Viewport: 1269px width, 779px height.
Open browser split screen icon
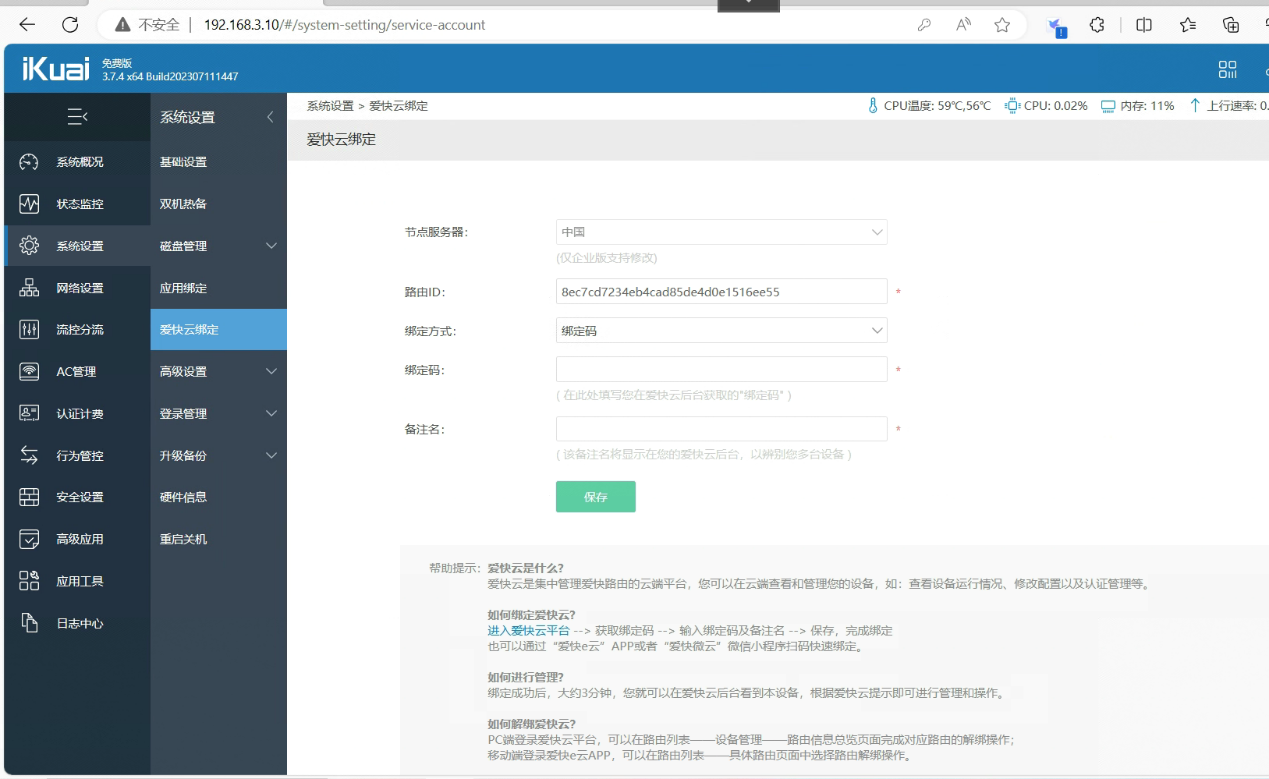coord(1144,25)
